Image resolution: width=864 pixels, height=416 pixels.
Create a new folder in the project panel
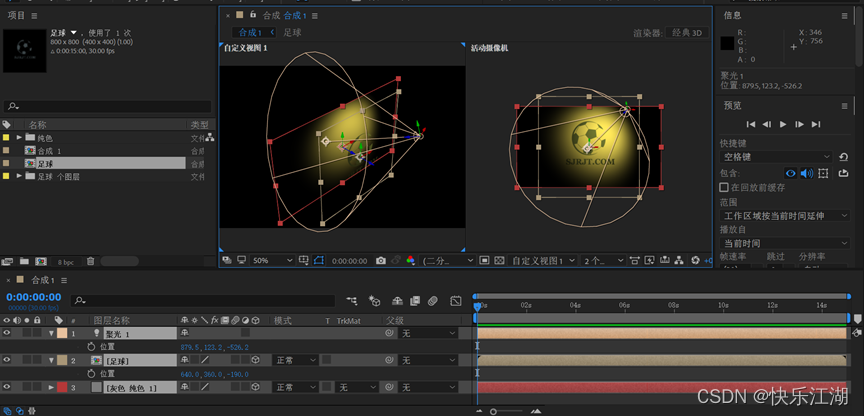coord(24,261)
